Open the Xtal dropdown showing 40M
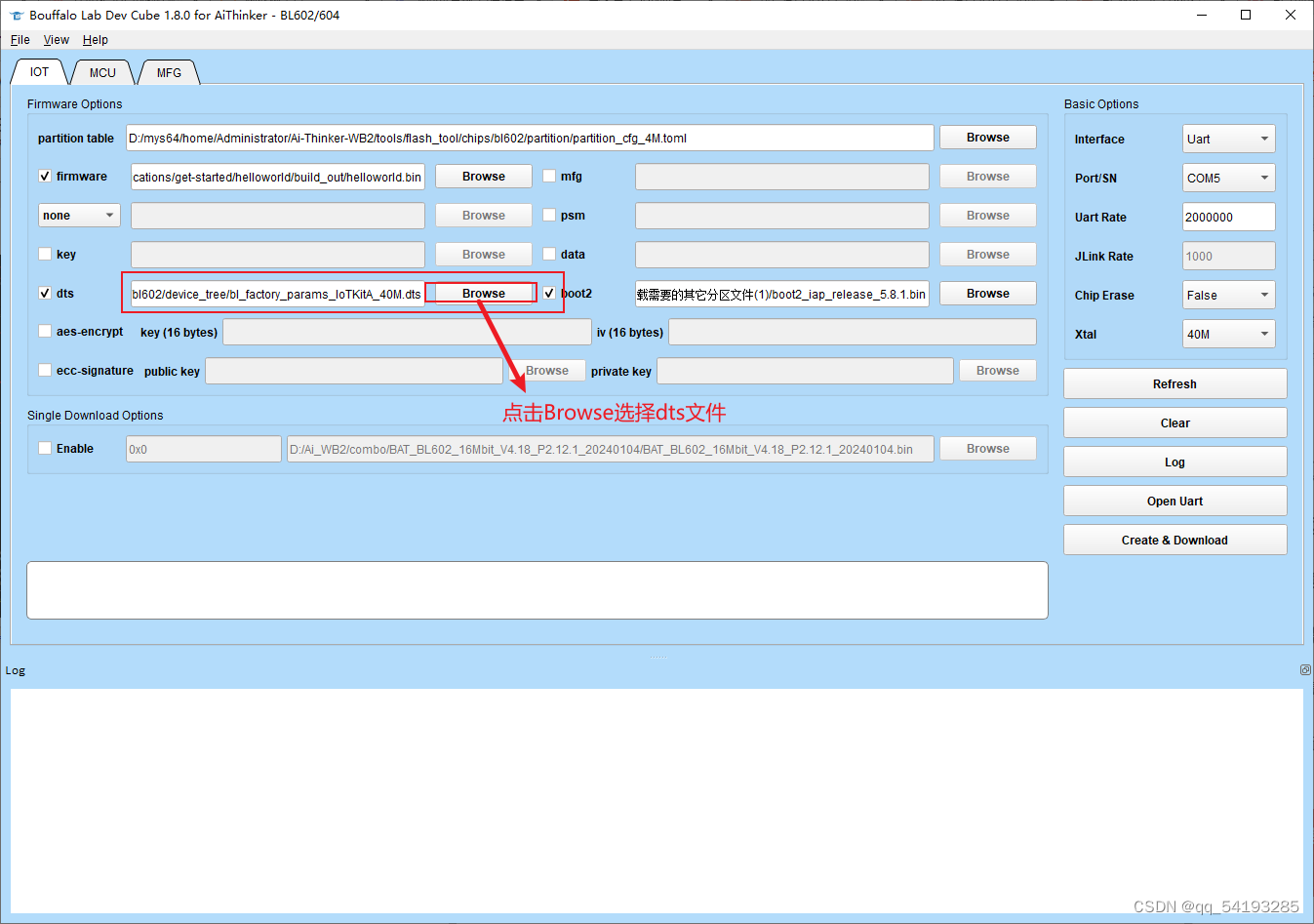Viewport: 1314px width, 924px height. click(x=1228, y=334)
